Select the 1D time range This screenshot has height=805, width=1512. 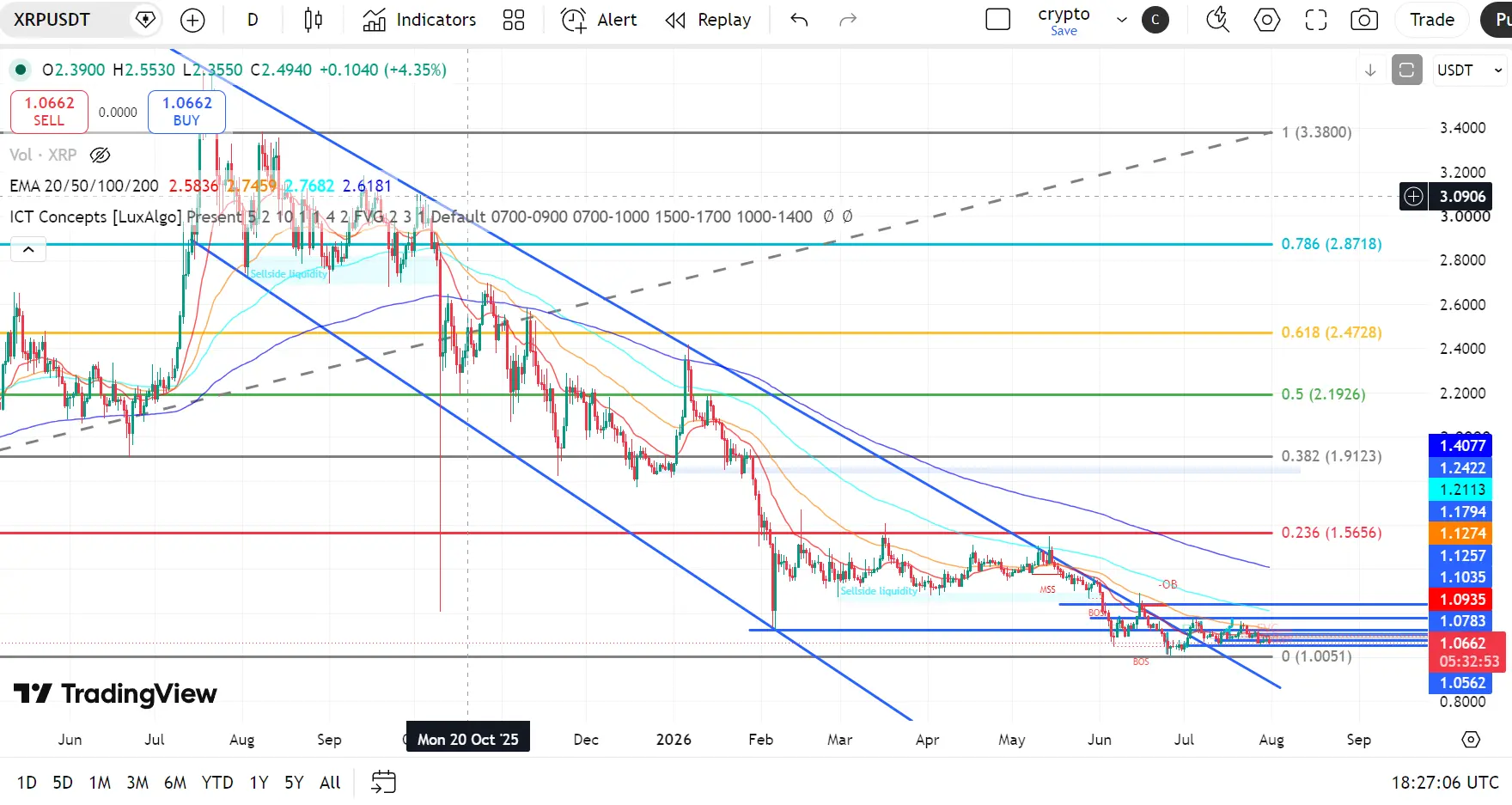27,783
